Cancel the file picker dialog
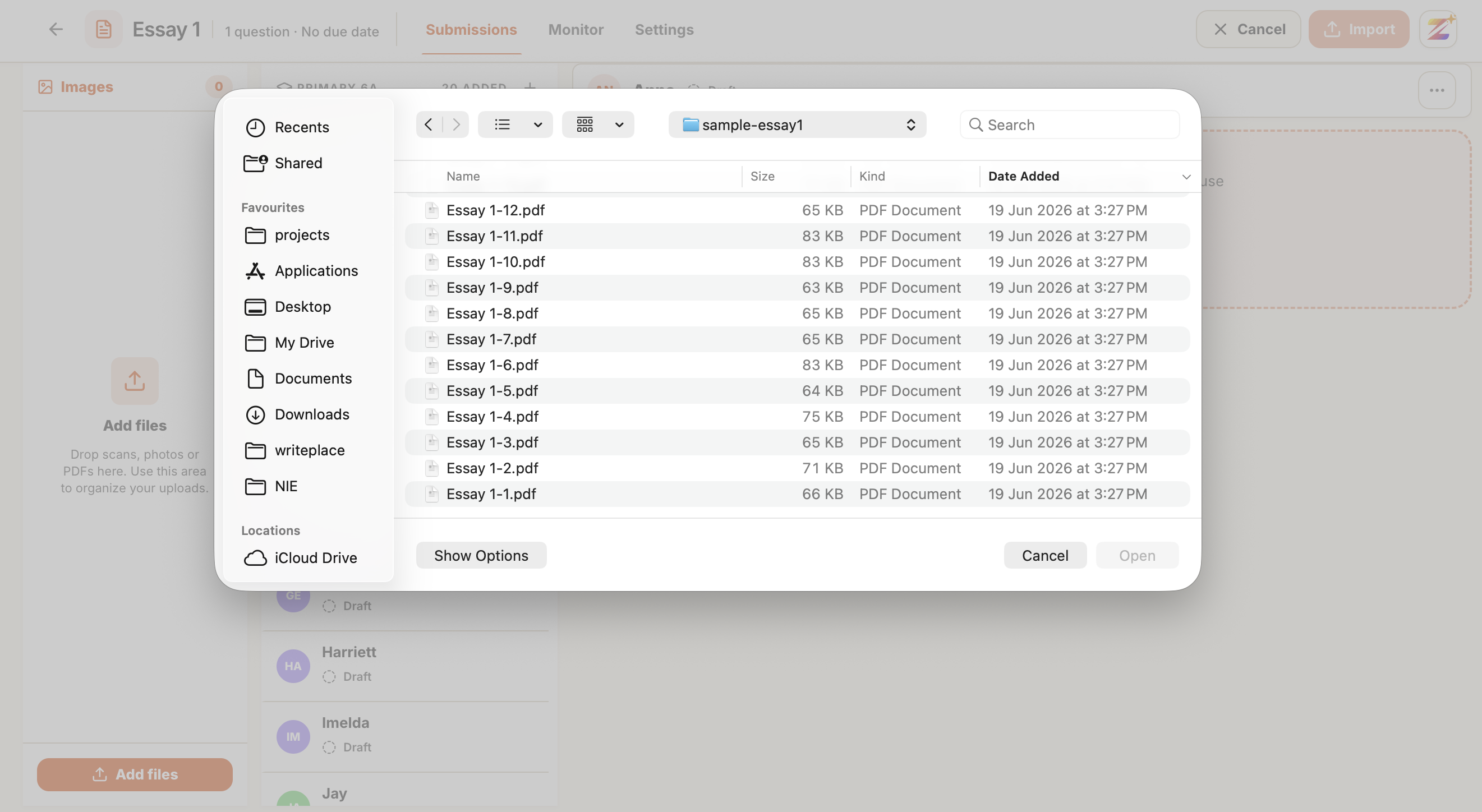The height and width of the screenshot is (812, 1482). click(x=1045, y=556)
